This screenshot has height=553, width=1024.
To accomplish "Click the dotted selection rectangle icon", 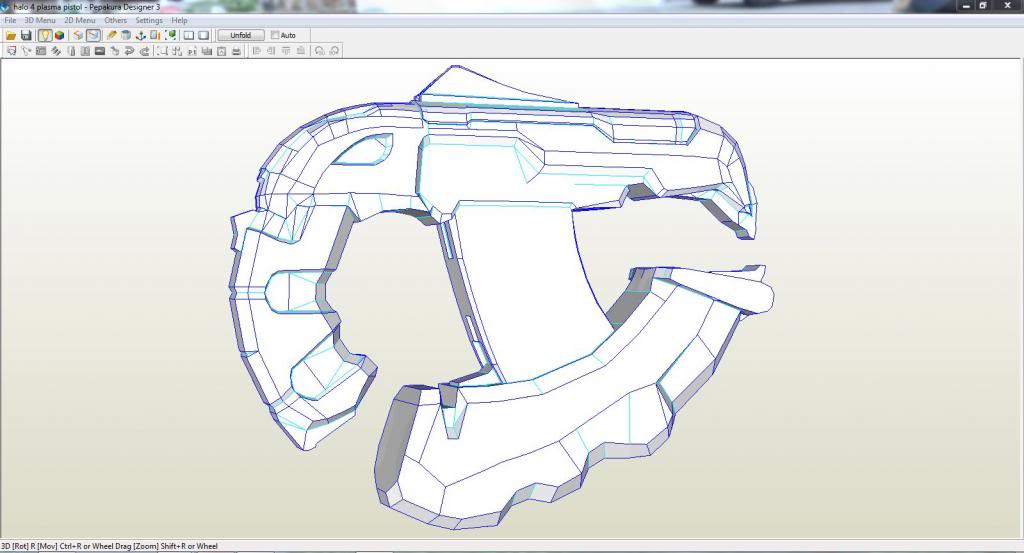I will tap(162, 51).
